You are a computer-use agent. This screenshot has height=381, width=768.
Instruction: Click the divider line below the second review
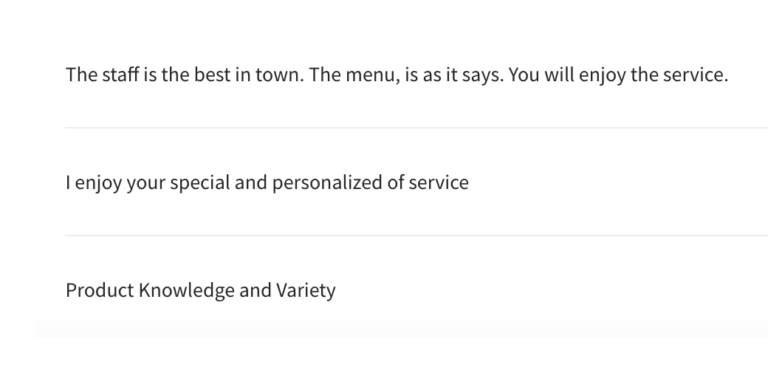(416, 235)
